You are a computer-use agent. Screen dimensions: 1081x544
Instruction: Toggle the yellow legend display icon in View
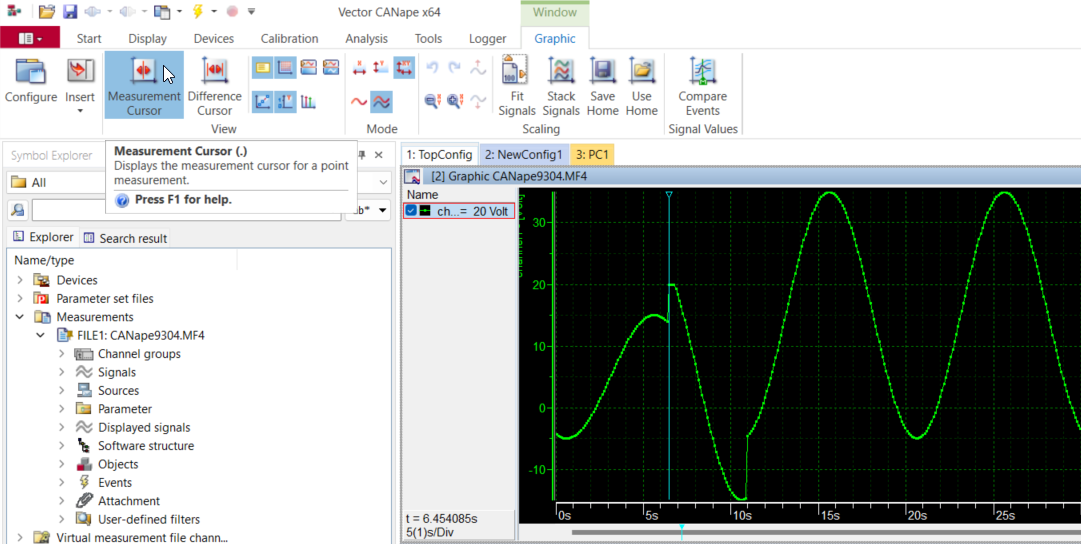tap(263, 68)
